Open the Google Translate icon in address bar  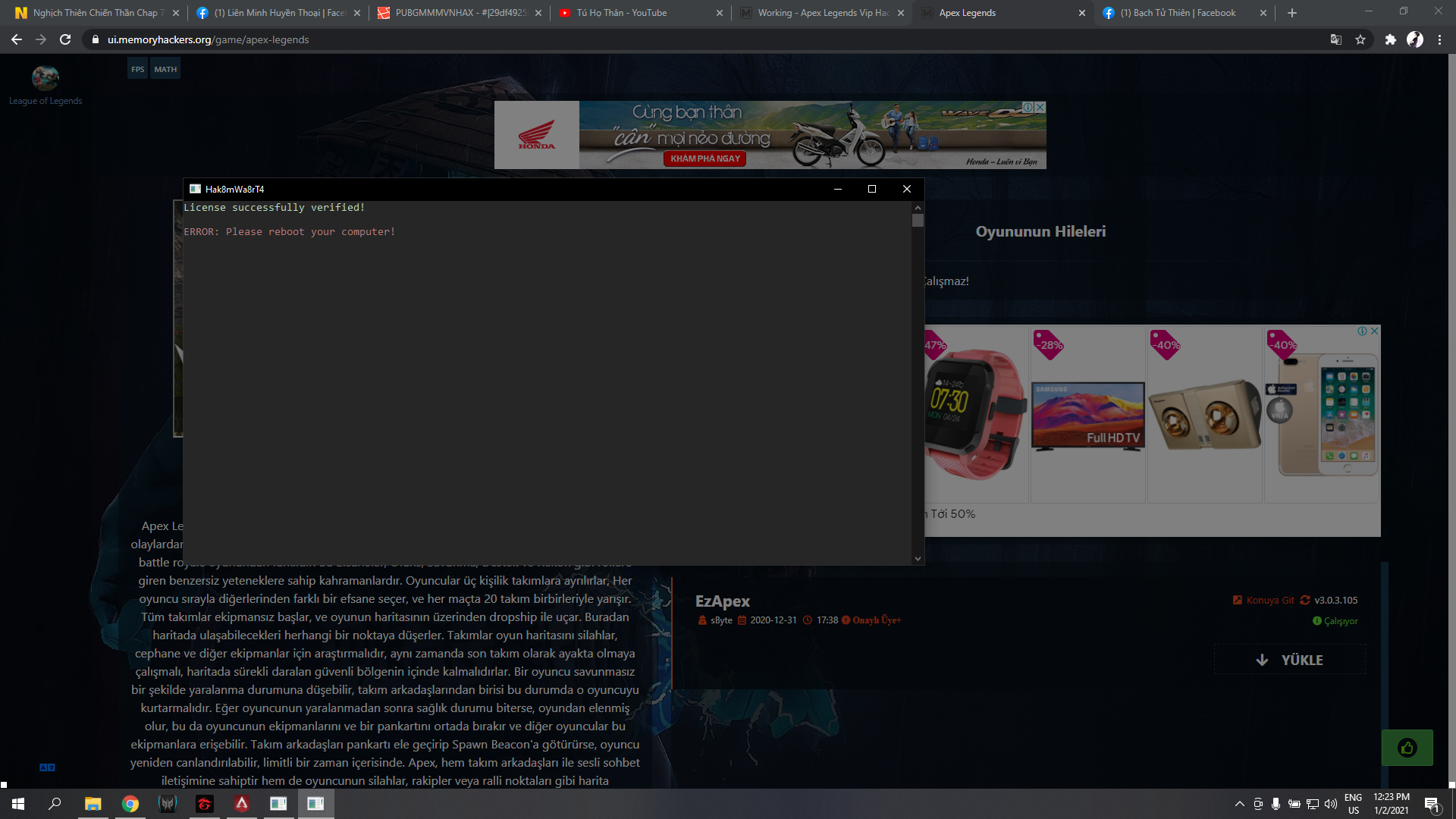[x=1336, y=39]
